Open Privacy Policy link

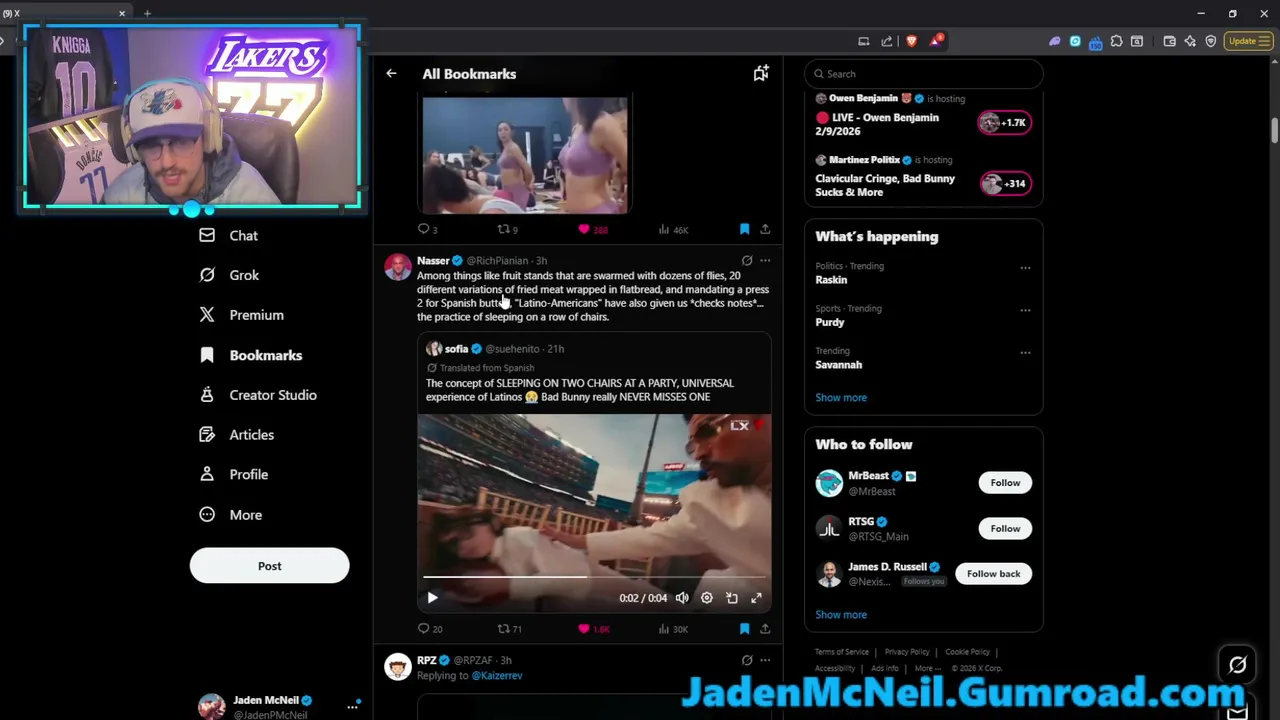(x=907, y=652)
